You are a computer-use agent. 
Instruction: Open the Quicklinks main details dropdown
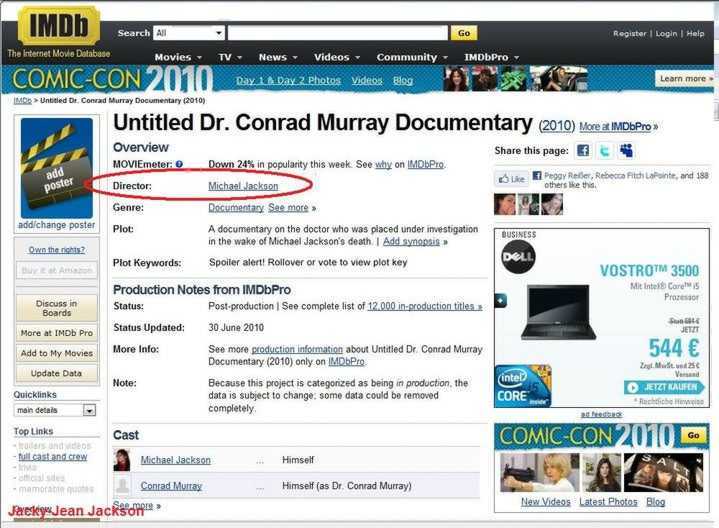[55, 410]
